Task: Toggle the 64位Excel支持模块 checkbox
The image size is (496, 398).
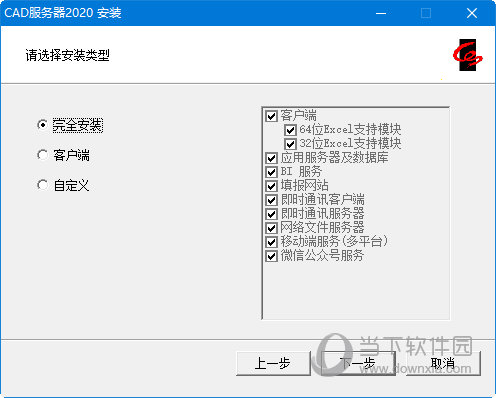Action: point(290,130)
